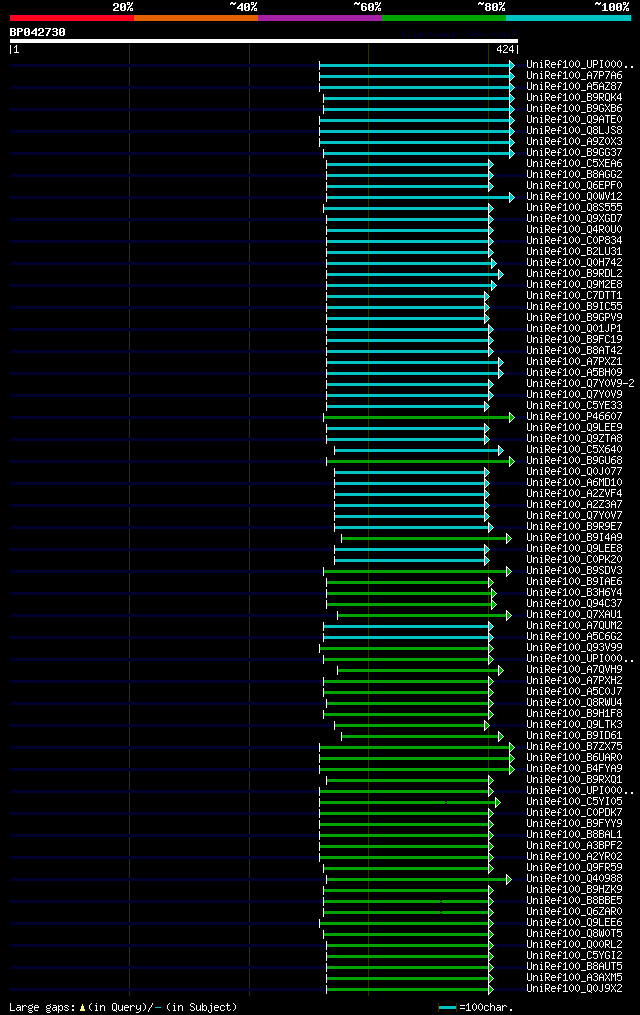Select the UniRef100_Q0H742 label
This screenshot has height=1015, width=640.
click(574, 263)
